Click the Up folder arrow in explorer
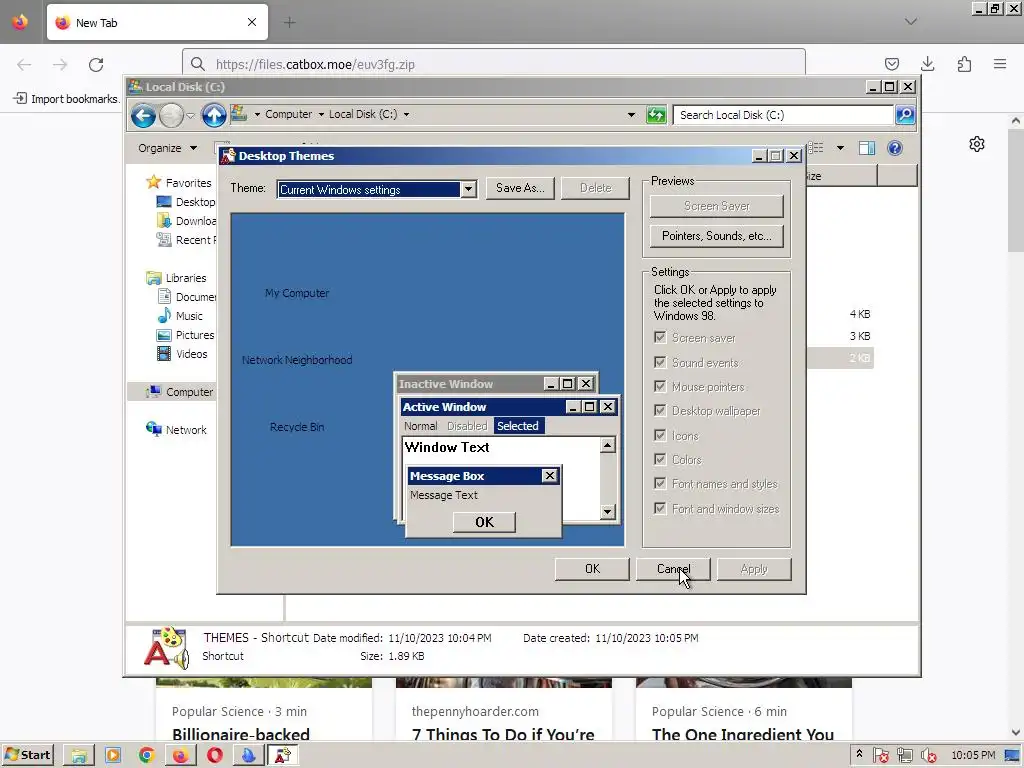The image size is (1024, 768). pos(214,116)
